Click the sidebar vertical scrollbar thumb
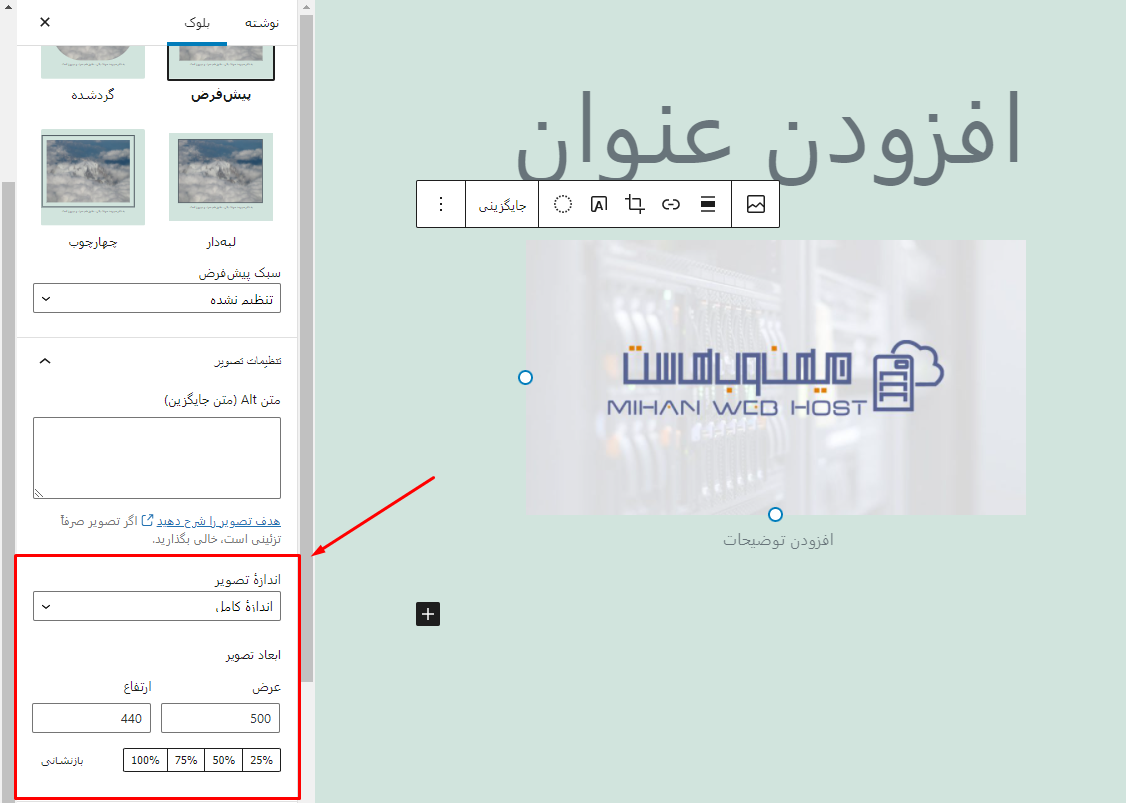Screen dimensions: 1126x803 [307, 348]
